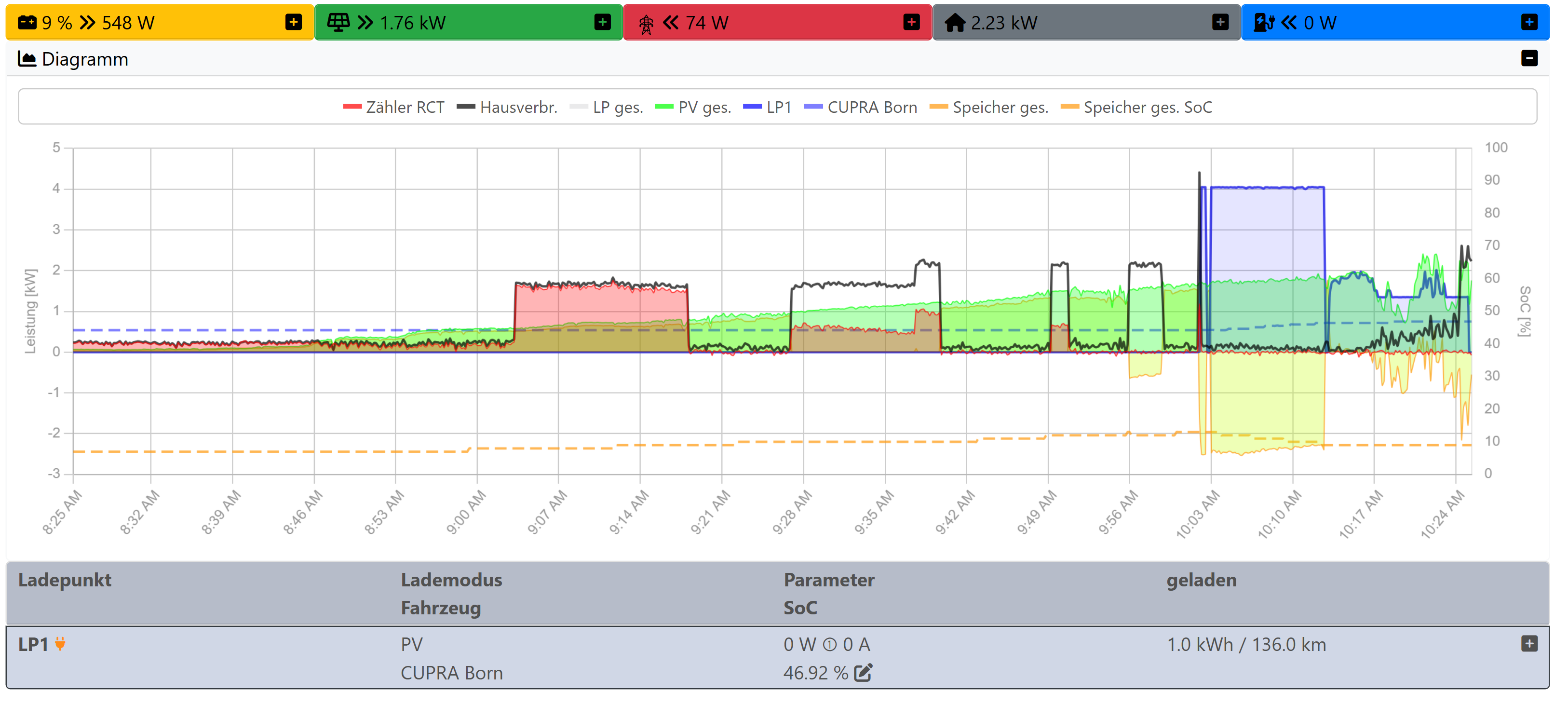Expand the green PV power card
The image size is (1568, 705).
tap(602, 23)
